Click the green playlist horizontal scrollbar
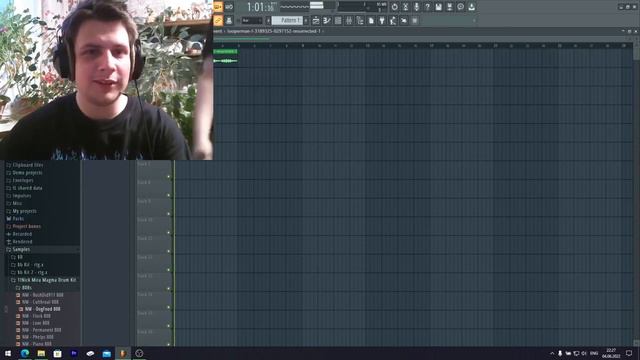This screenshot has height=360, width=640. [x=242, y=39]
